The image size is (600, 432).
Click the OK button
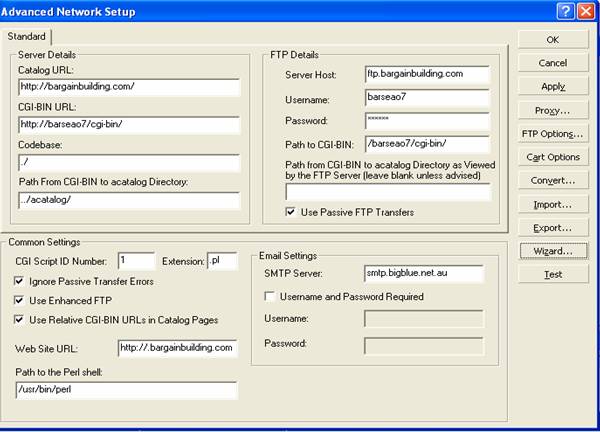[x=553, y=39]
